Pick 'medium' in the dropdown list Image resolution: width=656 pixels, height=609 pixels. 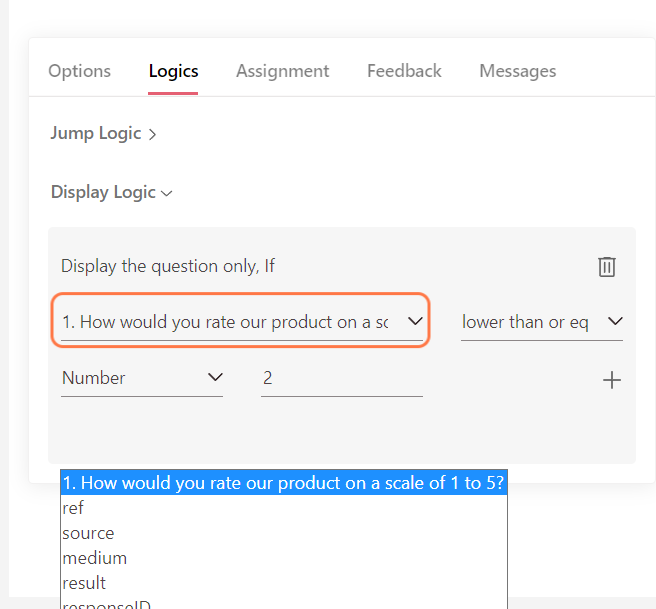(x=94, y=558)
